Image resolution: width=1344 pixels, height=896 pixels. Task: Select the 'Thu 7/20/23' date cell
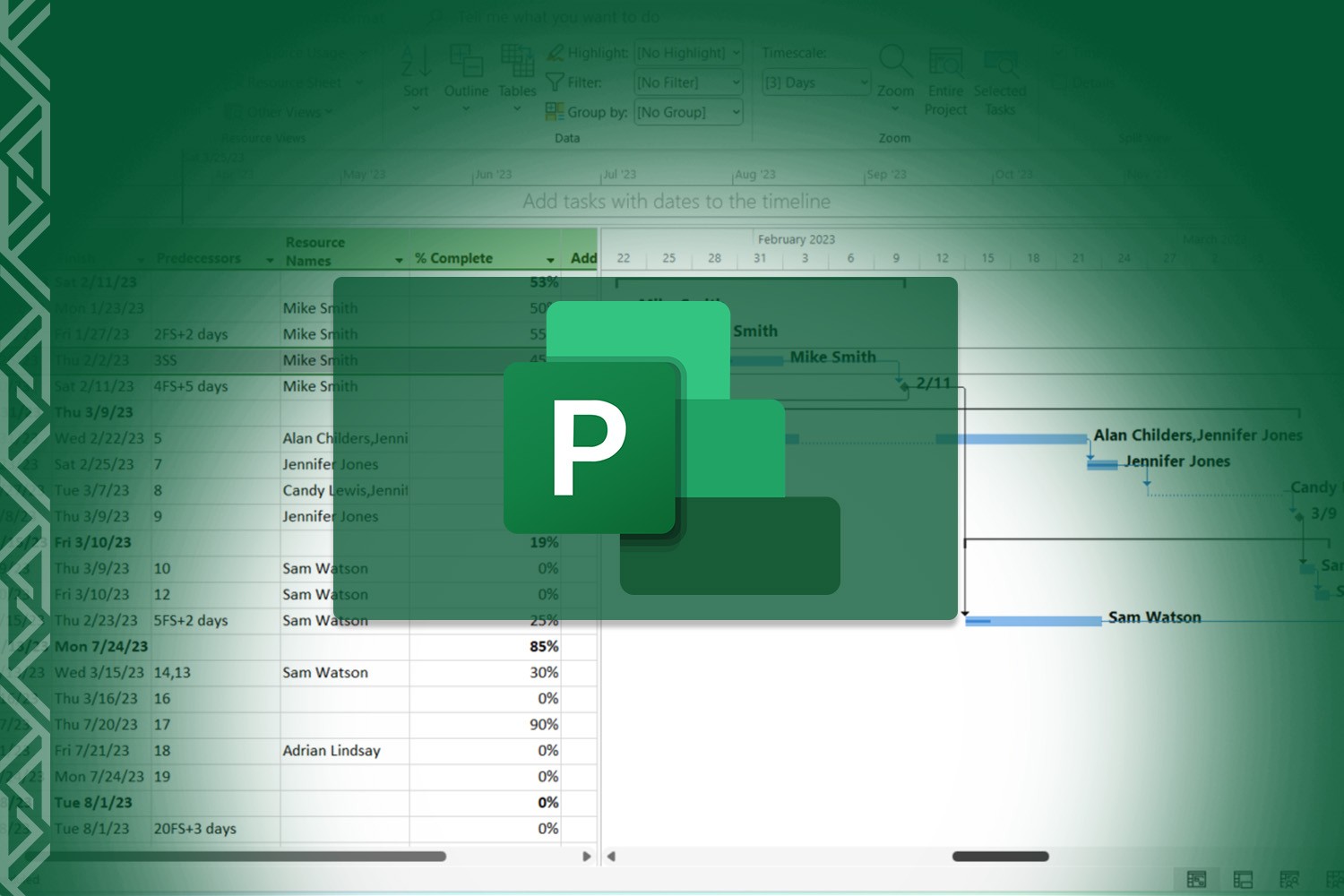pos(100,724)
